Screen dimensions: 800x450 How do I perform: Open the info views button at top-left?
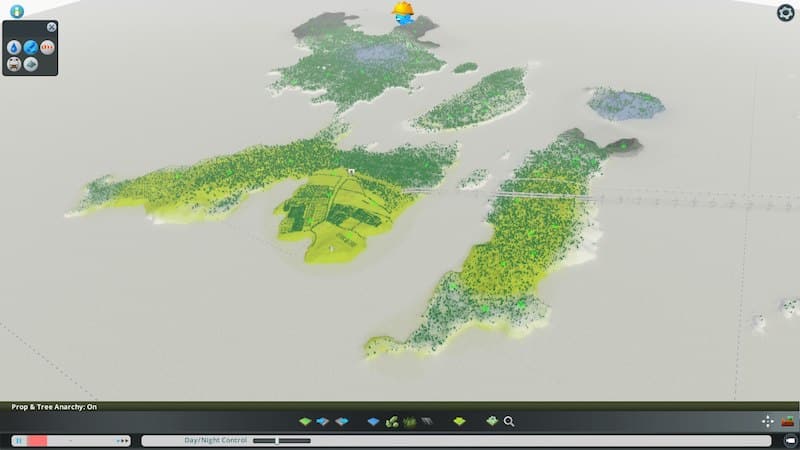click(x=16, y=12)
